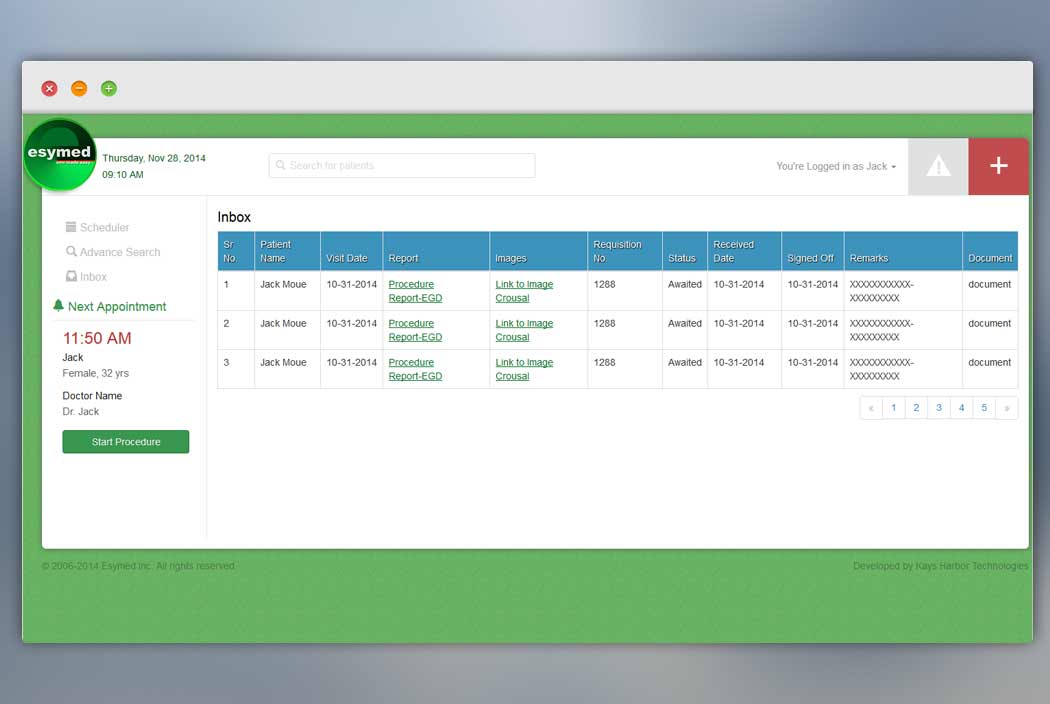Click the Remarks column header
This screenshot has width=1050, height=704.
[x=903, y=251]
